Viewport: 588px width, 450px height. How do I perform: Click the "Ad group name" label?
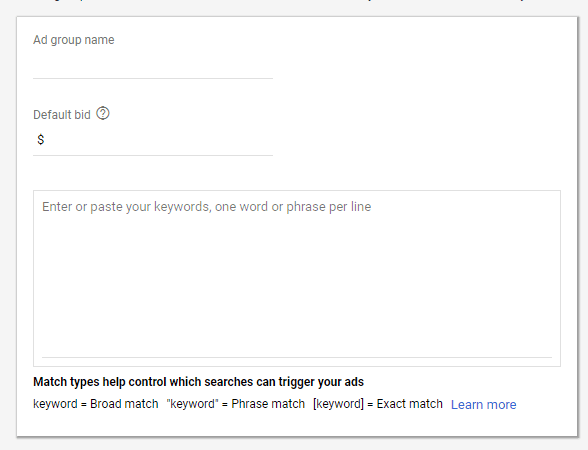(74, 40)
